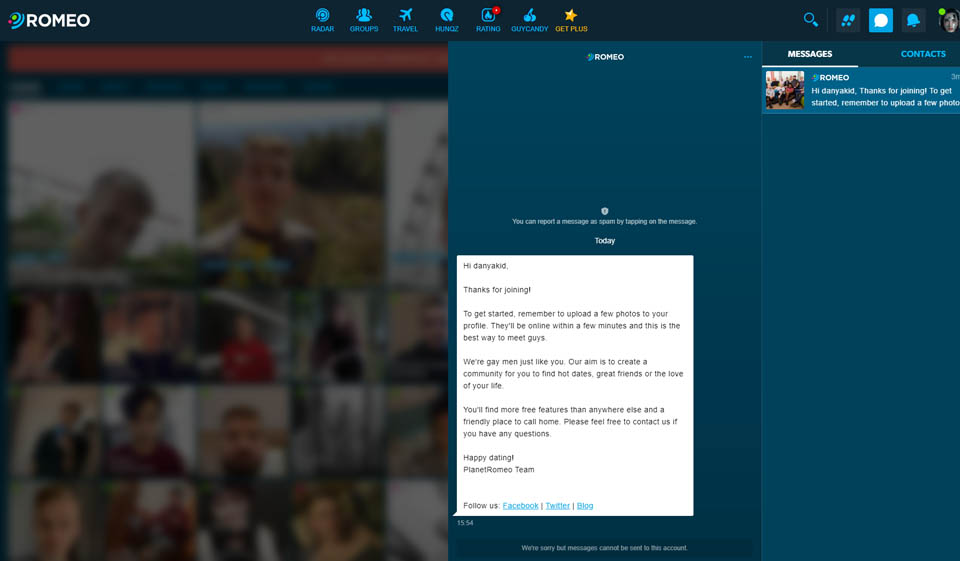
Task: Click the ROMEO logo to go home
Action: tap(49, 20)
